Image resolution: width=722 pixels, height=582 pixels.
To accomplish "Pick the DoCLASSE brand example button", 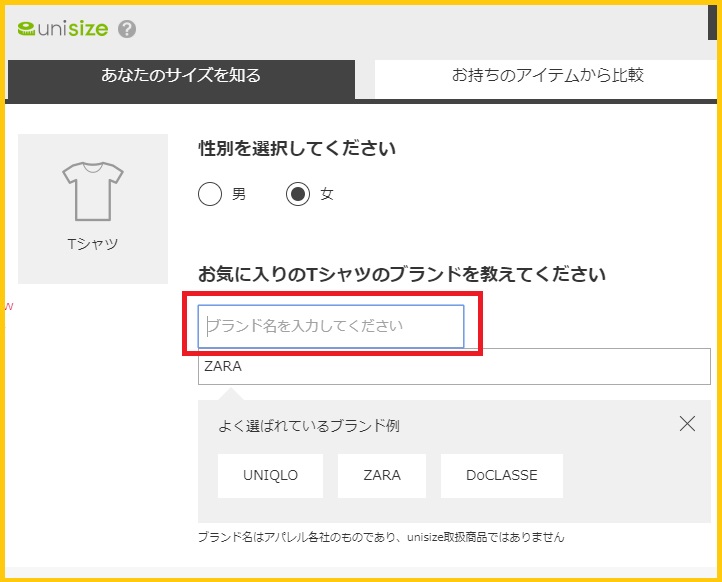I will point(502,476).
